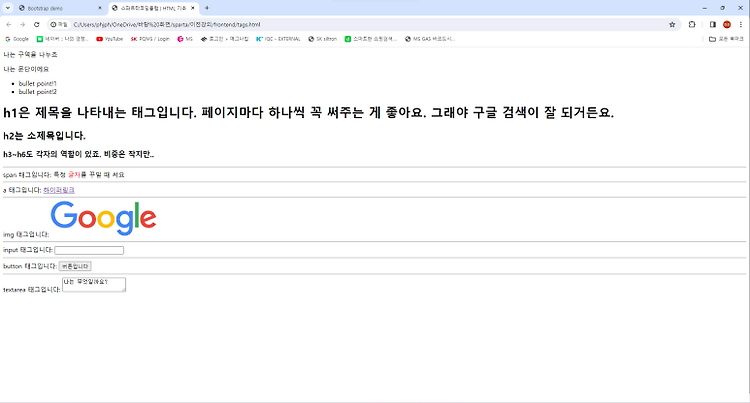Click the red text in the span line

point(74,175)
